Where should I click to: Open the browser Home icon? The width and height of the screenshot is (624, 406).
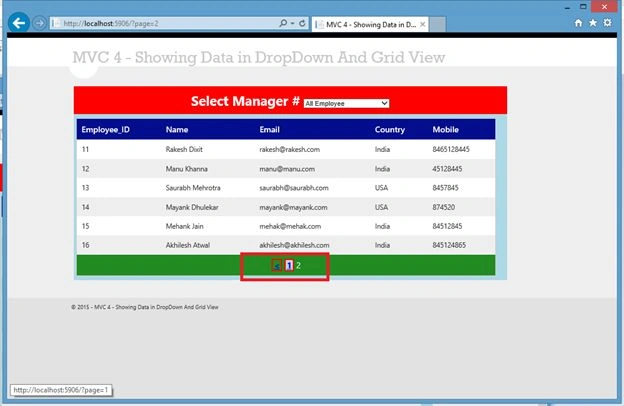578,23
